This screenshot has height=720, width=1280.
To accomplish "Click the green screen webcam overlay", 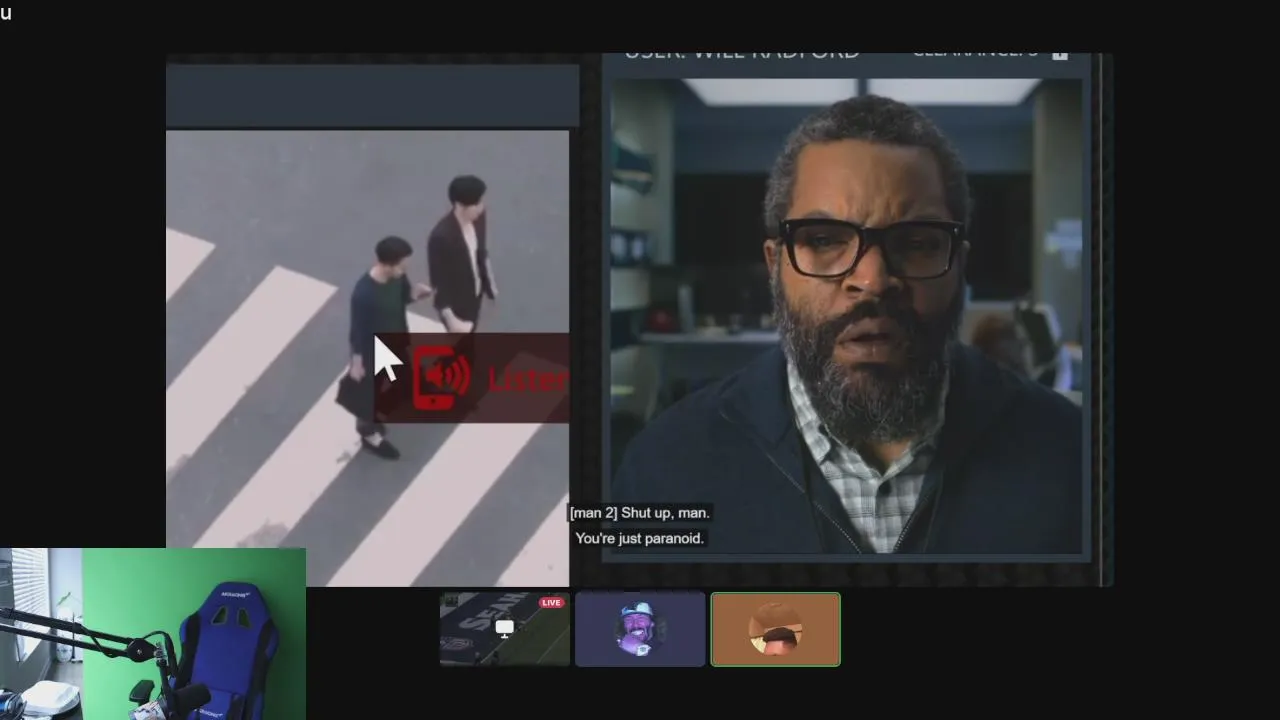I will 153,634.
